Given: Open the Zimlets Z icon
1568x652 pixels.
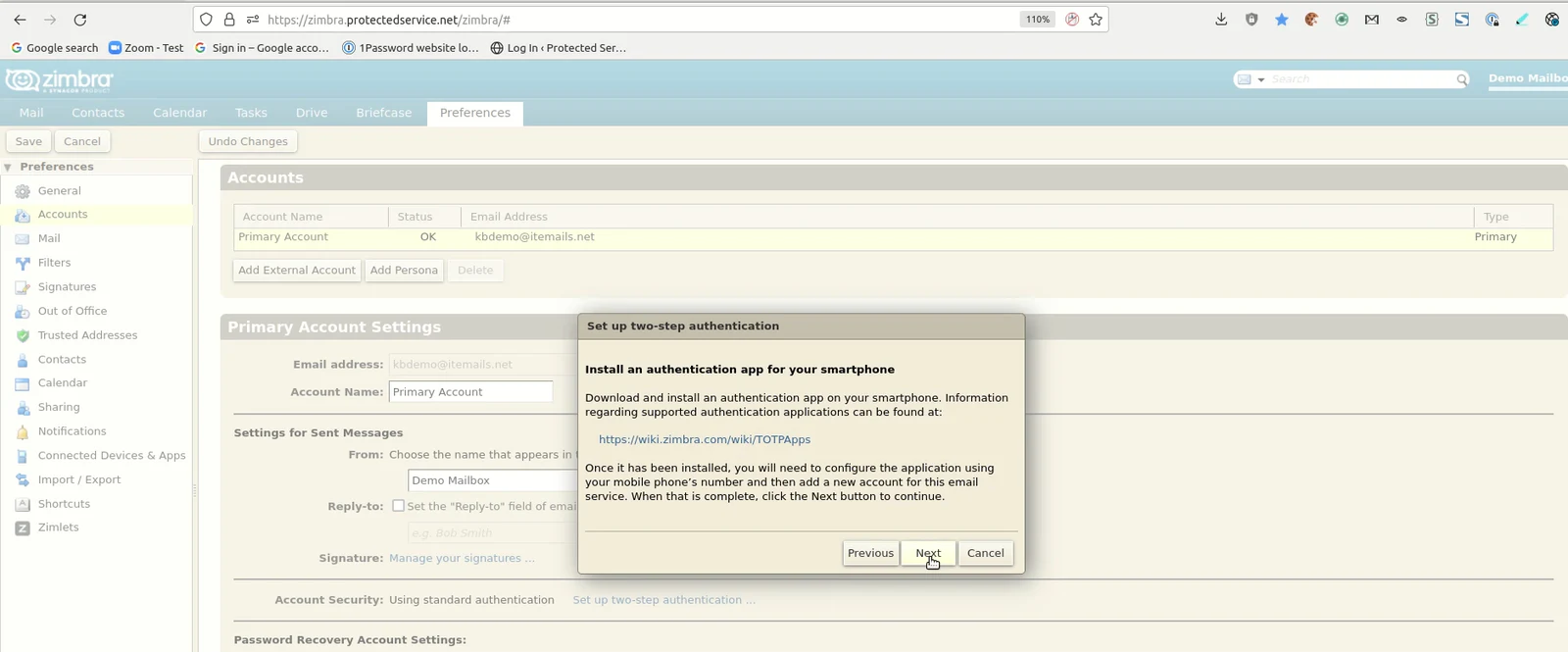Looking at the screenshot, I should (x=23, y=528).
